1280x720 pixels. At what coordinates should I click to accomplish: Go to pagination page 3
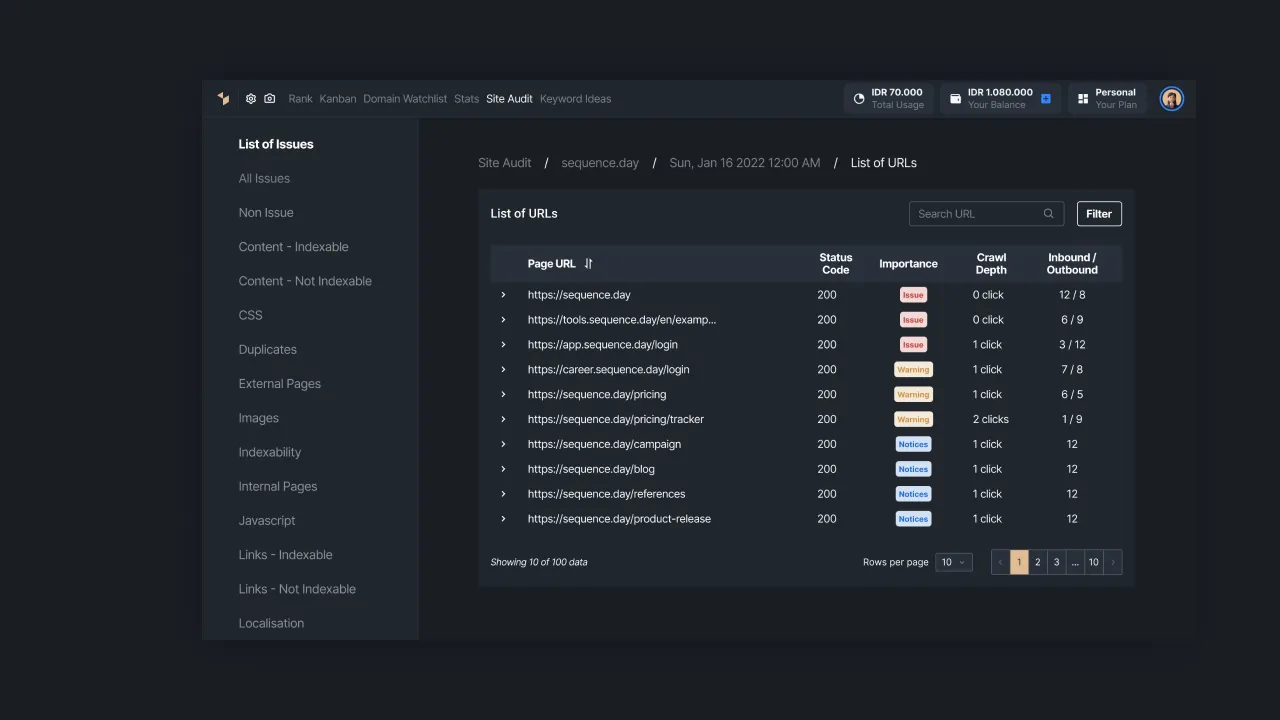1056,562
